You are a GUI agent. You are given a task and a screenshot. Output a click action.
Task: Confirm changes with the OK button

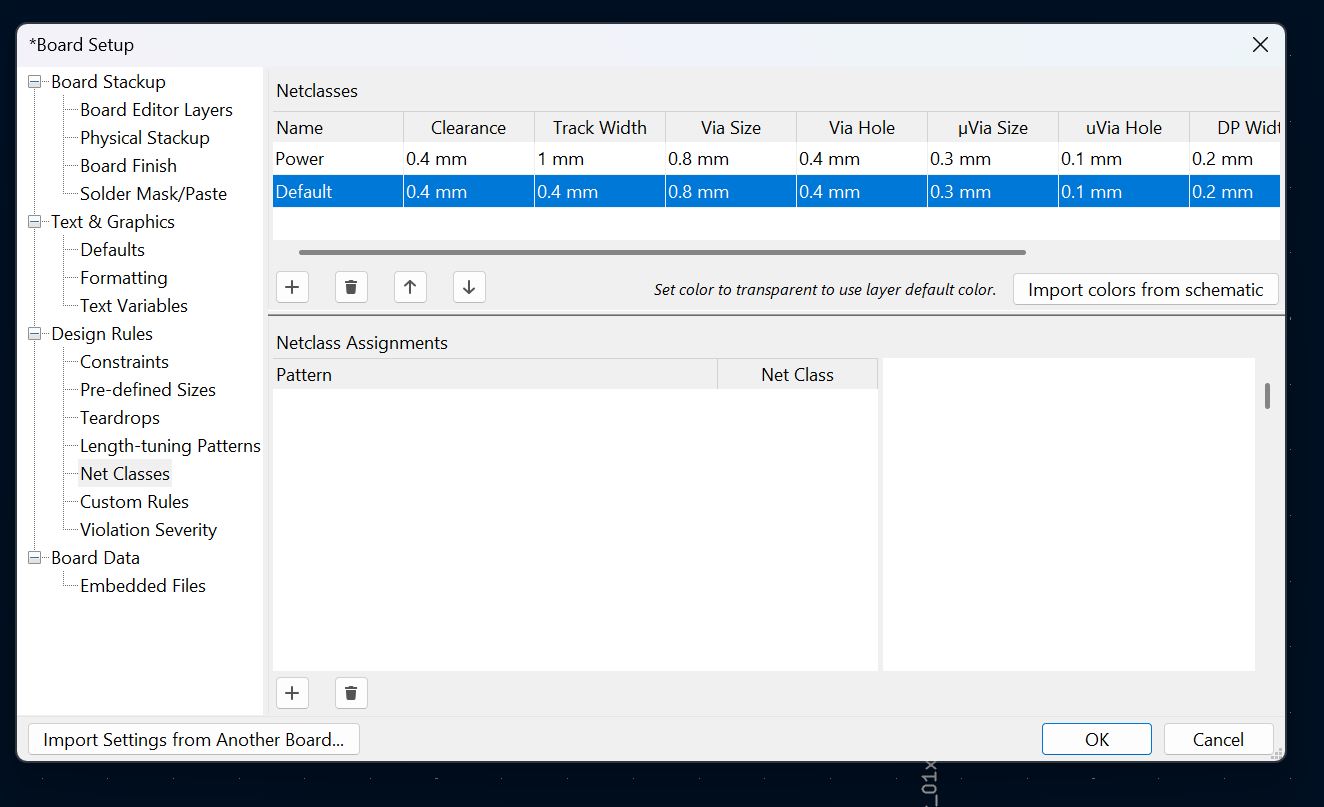[x=1096, y=739]
